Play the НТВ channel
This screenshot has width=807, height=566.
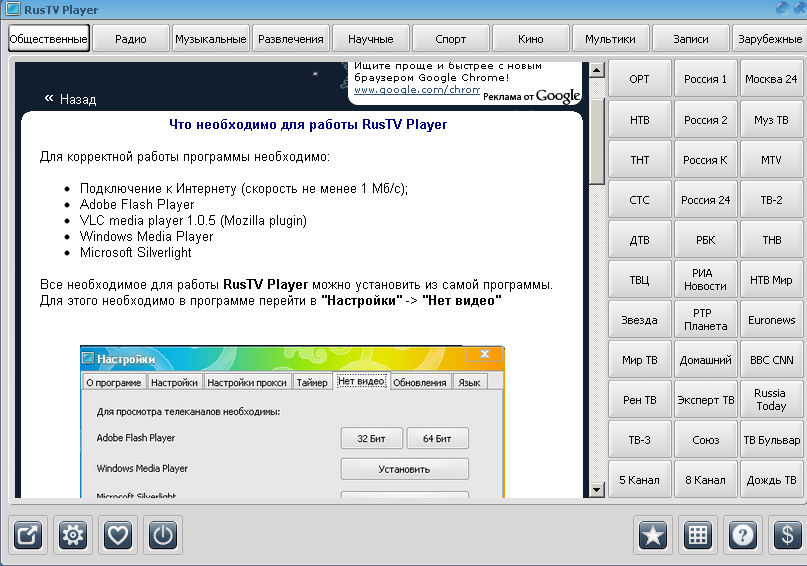[640, 119]
